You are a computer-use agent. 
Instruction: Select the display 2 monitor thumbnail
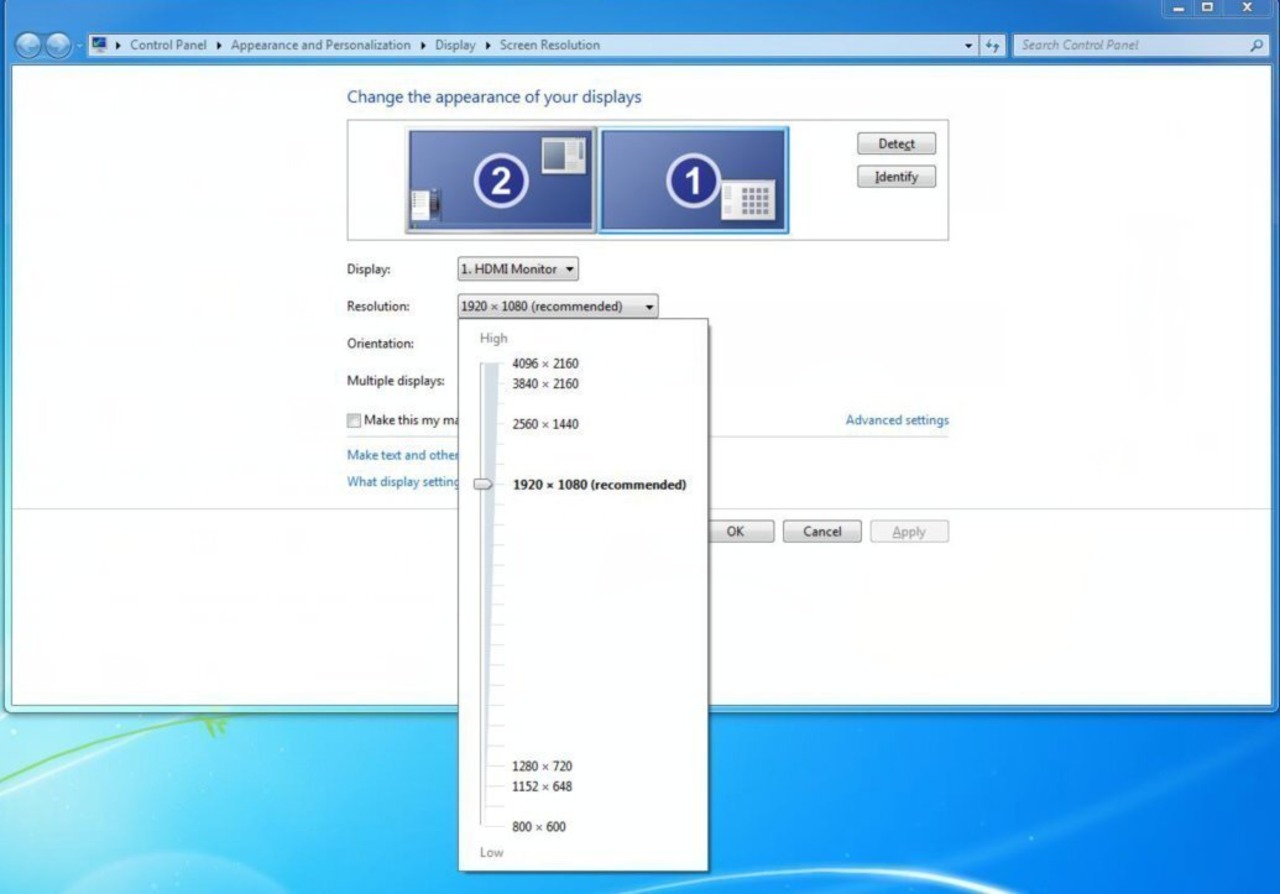[x=500, y=181]
